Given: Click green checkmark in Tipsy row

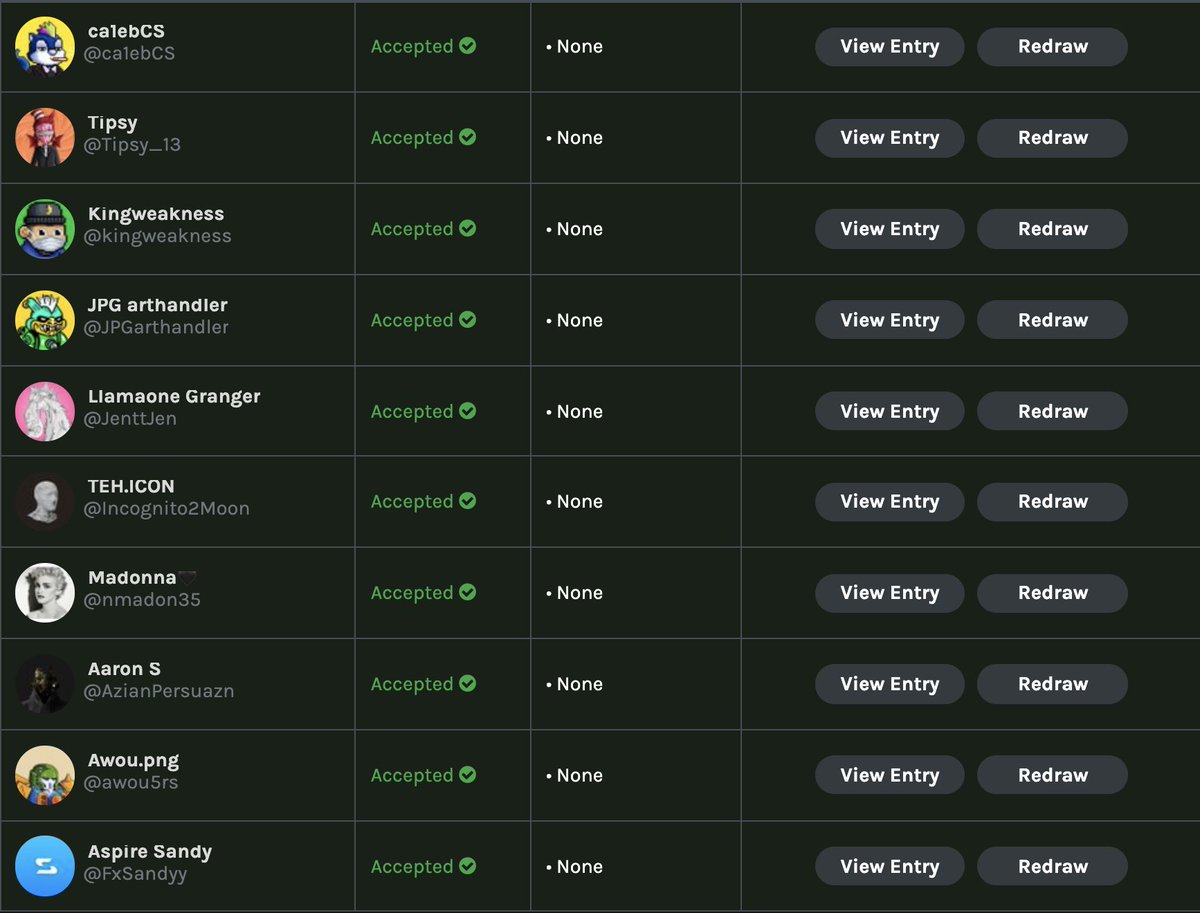Looking at the screenshot, I should coord(467,137).
